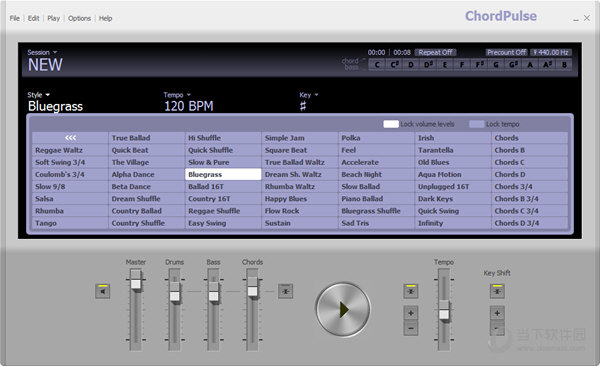This screenshot has height=366, width=600.
Task: Open the Key dropdown
Action: [x=308, y=95]
